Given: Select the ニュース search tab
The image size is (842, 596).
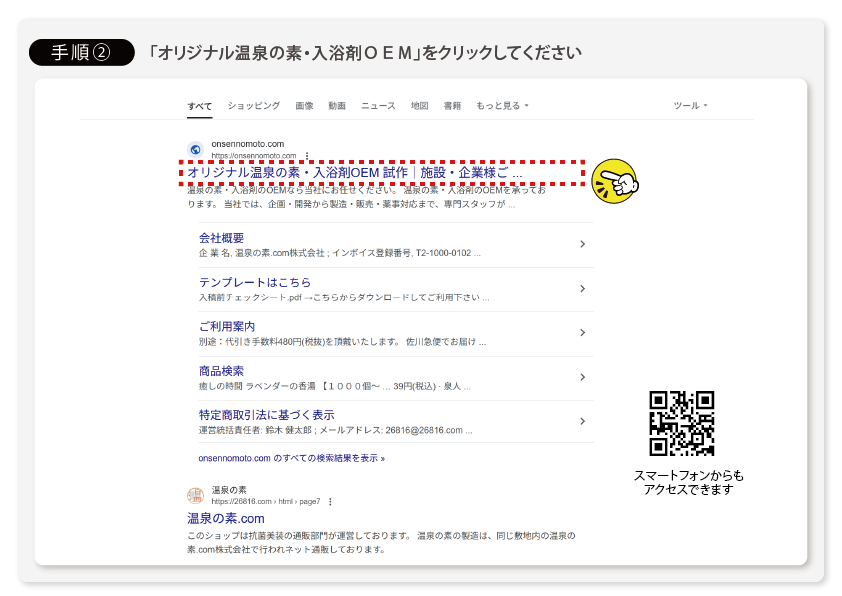Looking at the screenshot, I should (378, 106).
